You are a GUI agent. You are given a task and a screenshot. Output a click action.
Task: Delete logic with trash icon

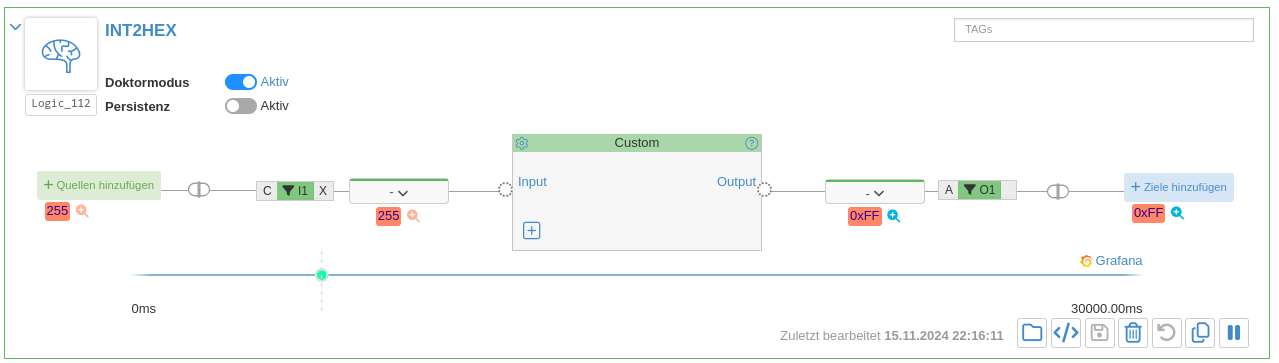(1133, 333)
